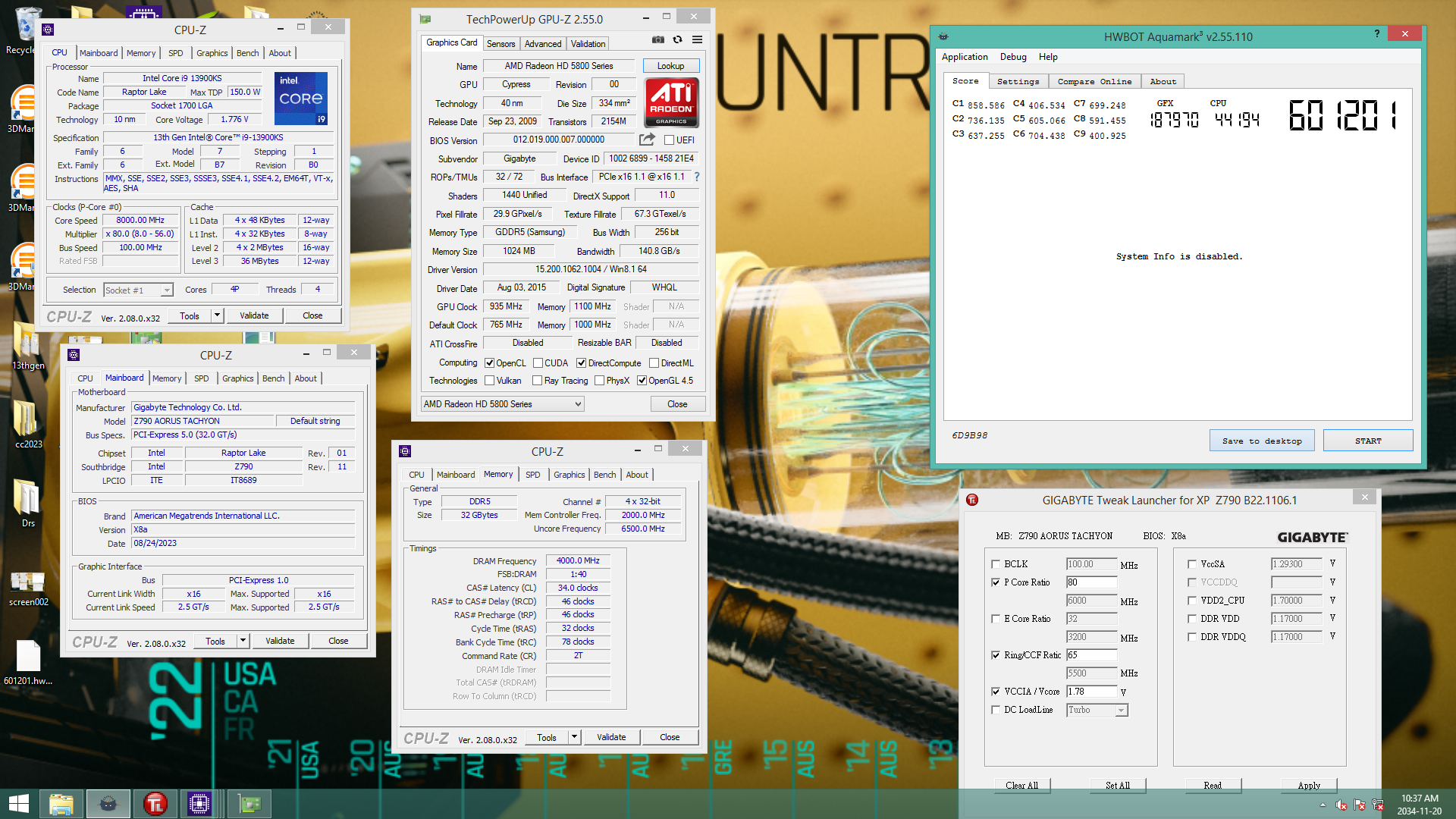Open the 601201.hw desktop file
This screenshot has height=819, width=1456.
click(28, 662)
